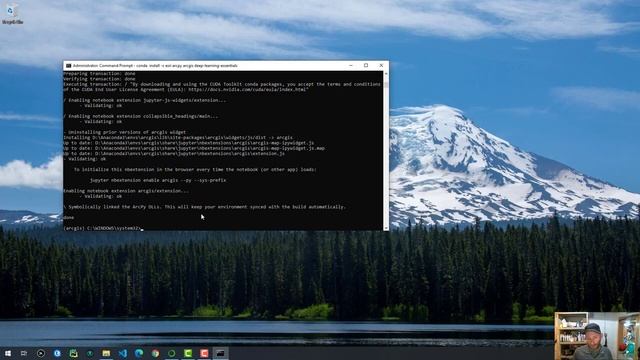Open File Explorer from the taskbar

106,353
